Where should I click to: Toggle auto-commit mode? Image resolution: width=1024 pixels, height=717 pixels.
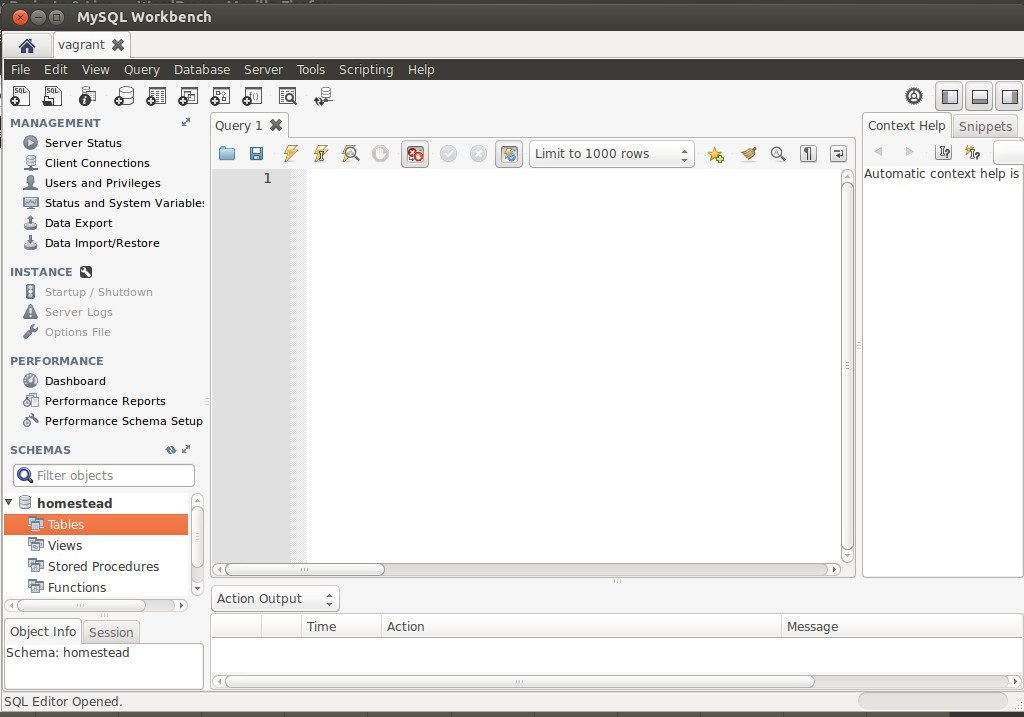pyautogui.click(x=508, y=154)
